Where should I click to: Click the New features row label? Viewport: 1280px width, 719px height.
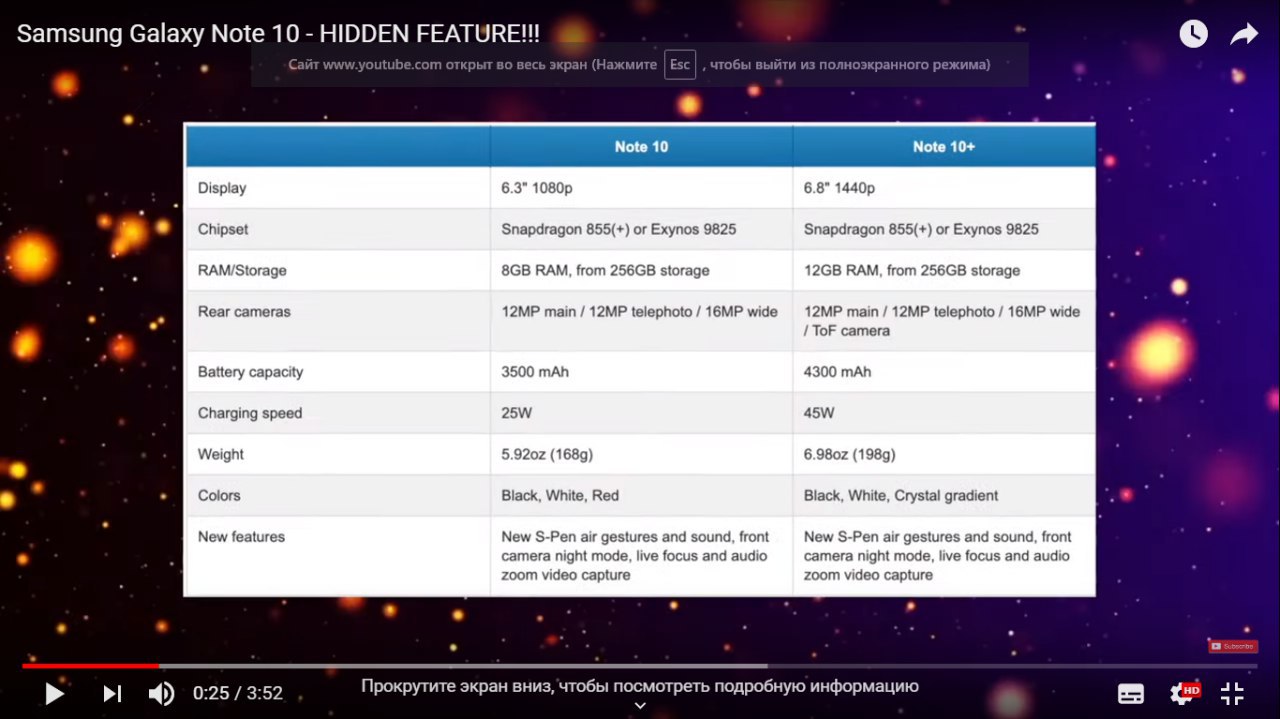pos(241,536)
